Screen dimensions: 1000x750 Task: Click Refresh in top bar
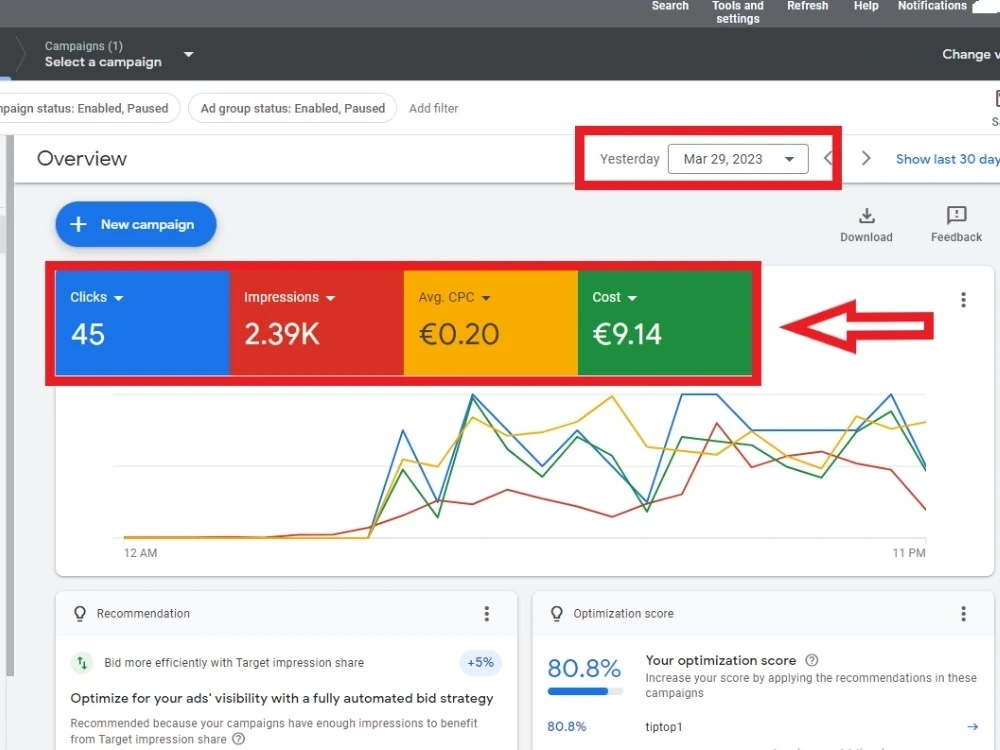pyautogui.click(x=807, y=6)
